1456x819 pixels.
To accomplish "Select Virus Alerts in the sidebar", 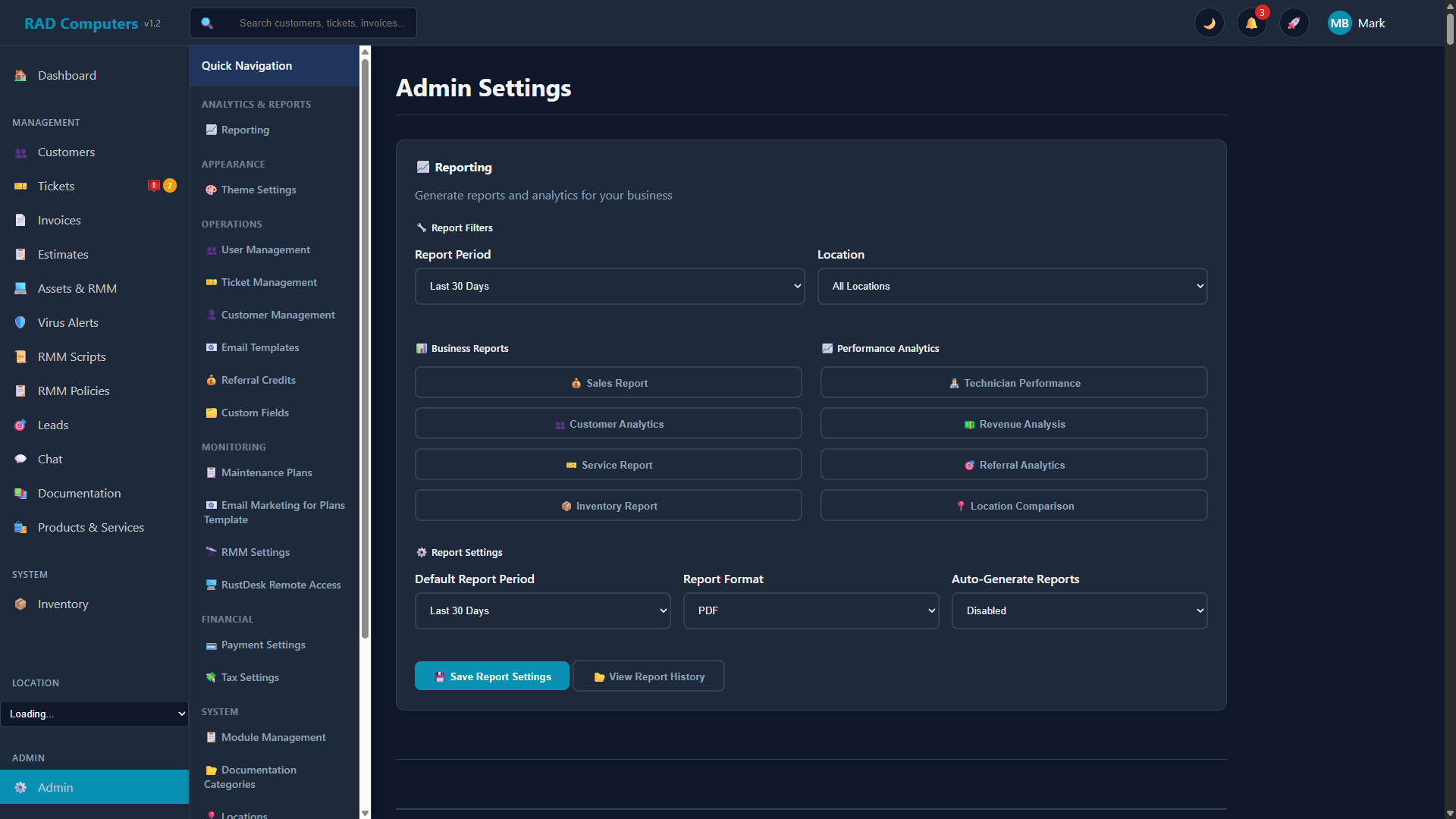I will point(67,322).
